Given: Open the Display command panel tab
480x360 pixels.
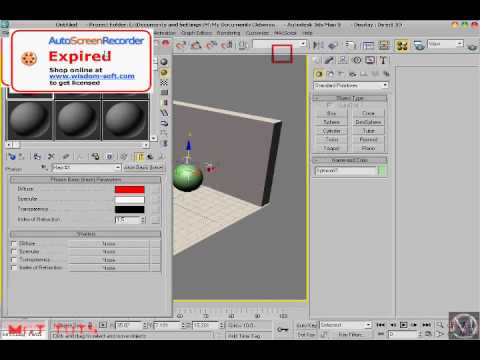Looking at the screenshot, I should pyautogui.click(x=370, y=60).
